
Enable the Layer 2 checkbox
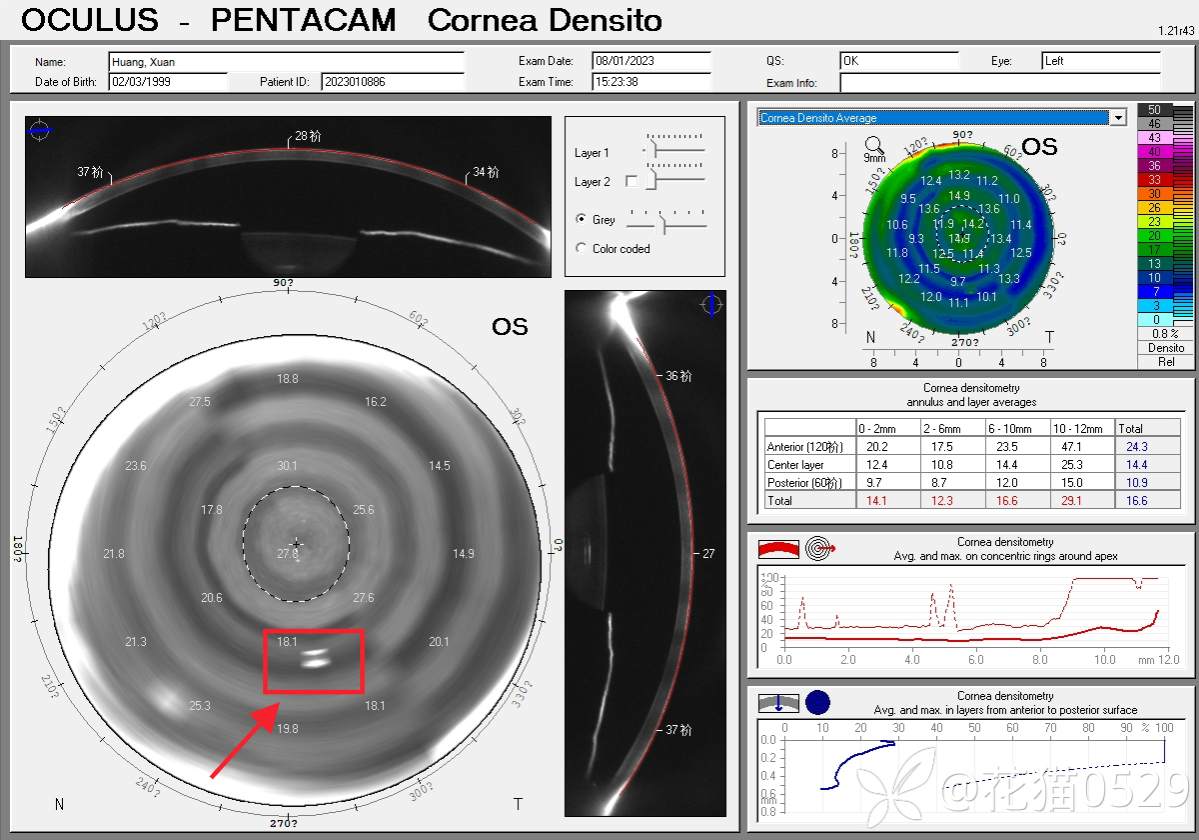[631, 182]
